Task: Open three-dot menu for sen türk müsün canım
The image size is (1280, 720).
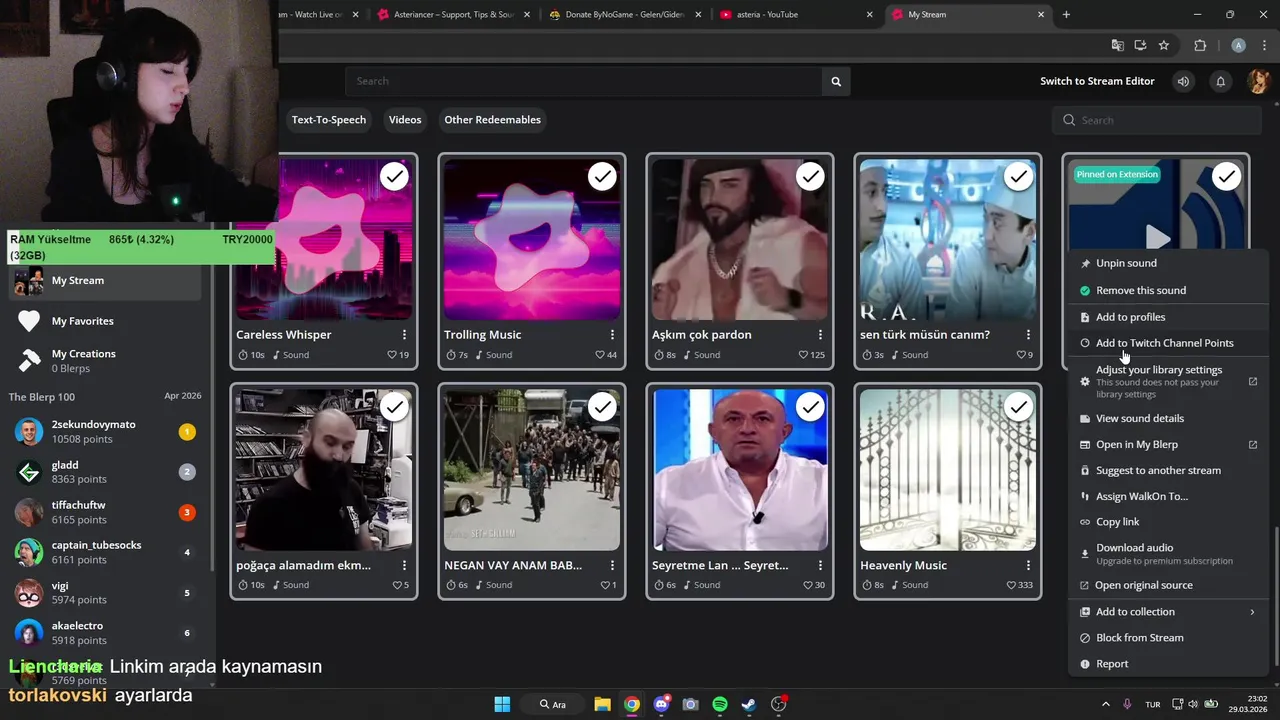Action: point(1028,335)
